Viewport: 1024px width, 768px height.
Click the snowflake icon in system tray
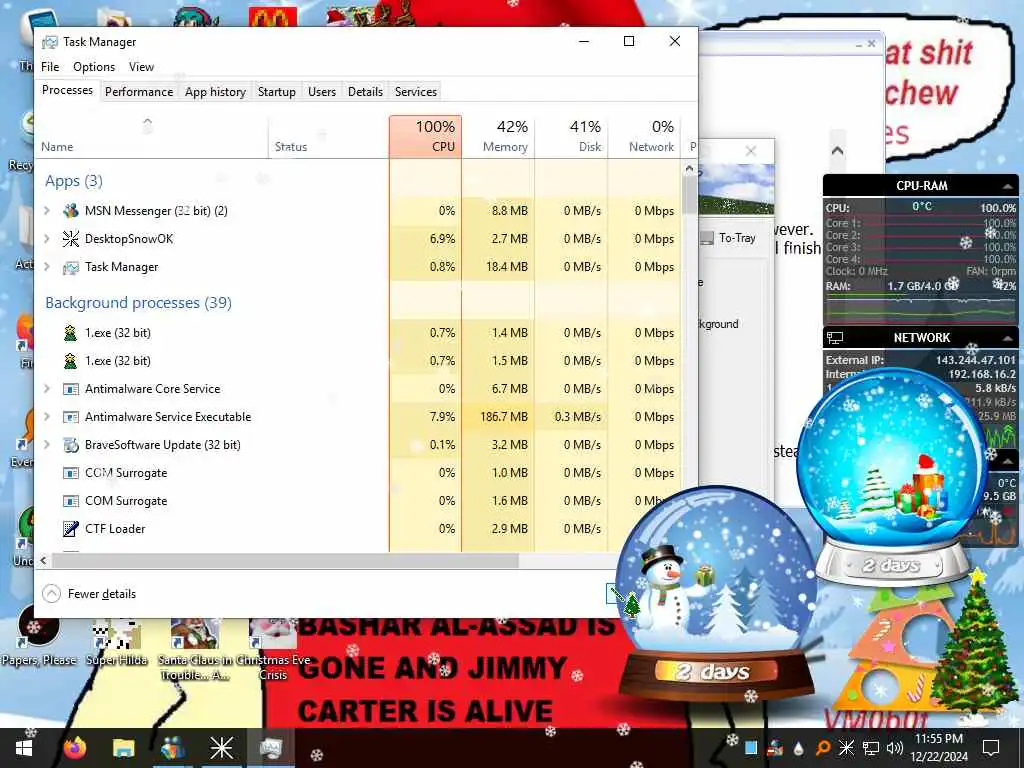point(846,748)
